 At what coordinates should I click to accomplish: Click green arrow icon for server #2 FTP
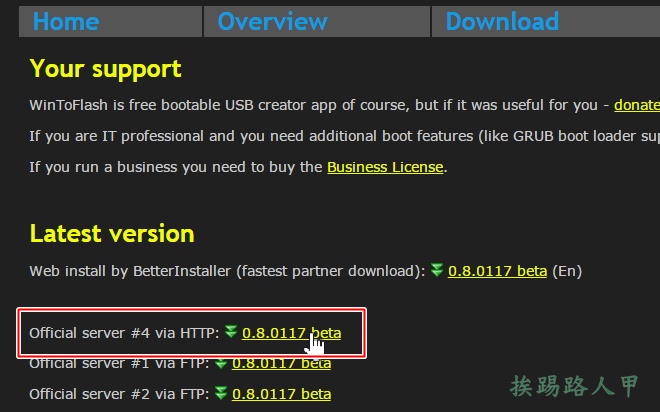pyautogui.click(x=221, y=394)
